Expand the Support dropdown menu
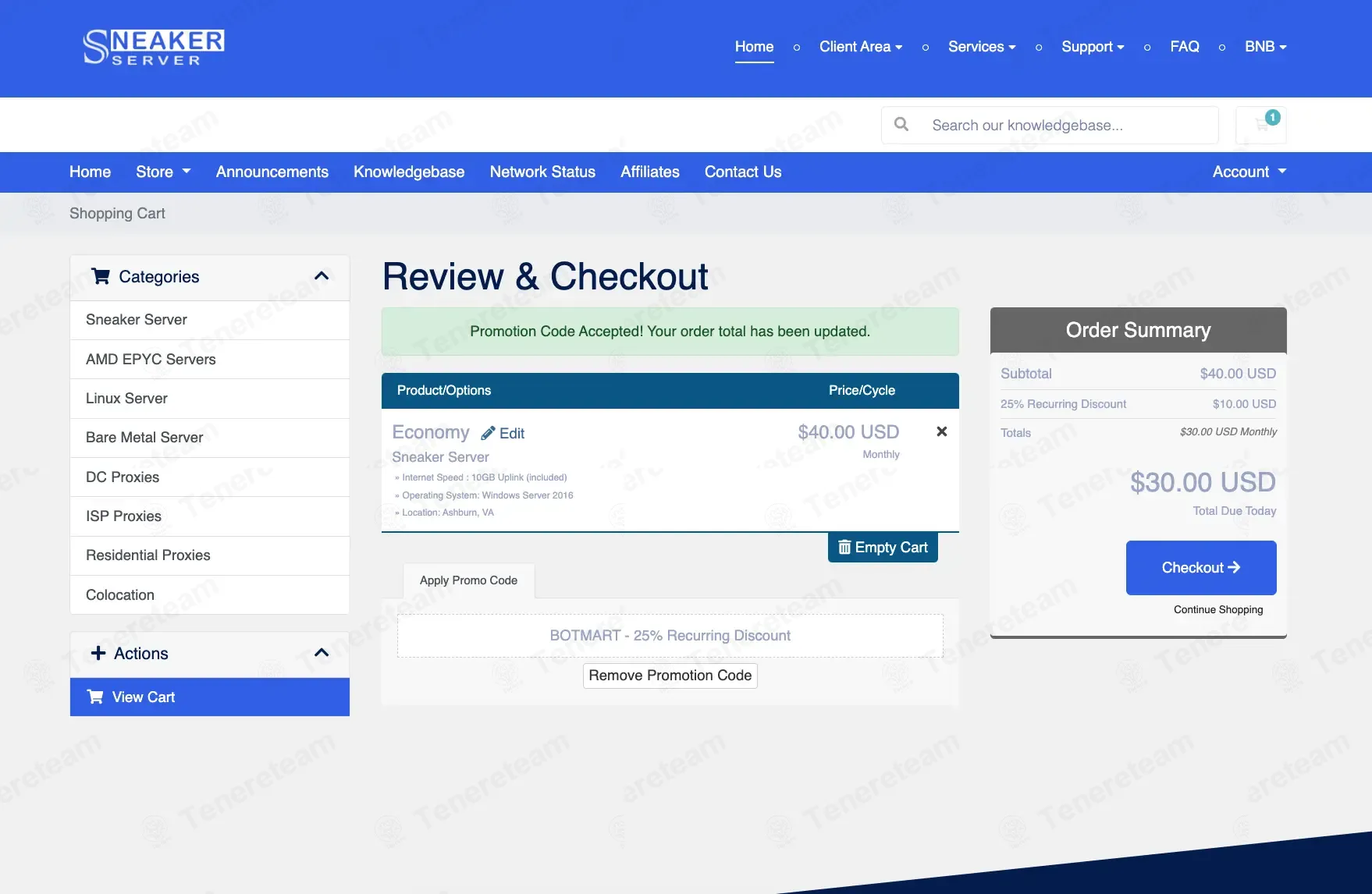This screenshot has height=894, width=1372. 1093,47
